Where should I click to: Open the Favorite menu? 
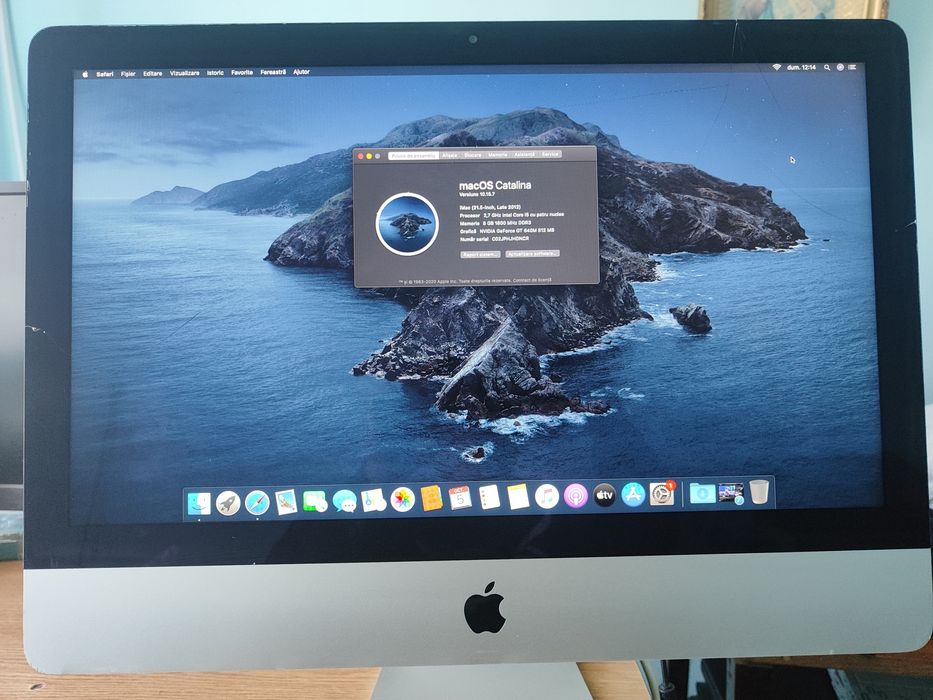pos(242,72)
